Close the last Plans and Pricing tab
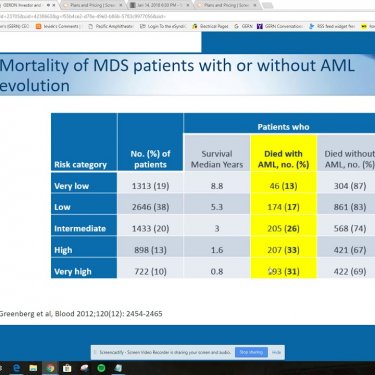The width and height of the screenshot is (375, 375). (255, 5)
